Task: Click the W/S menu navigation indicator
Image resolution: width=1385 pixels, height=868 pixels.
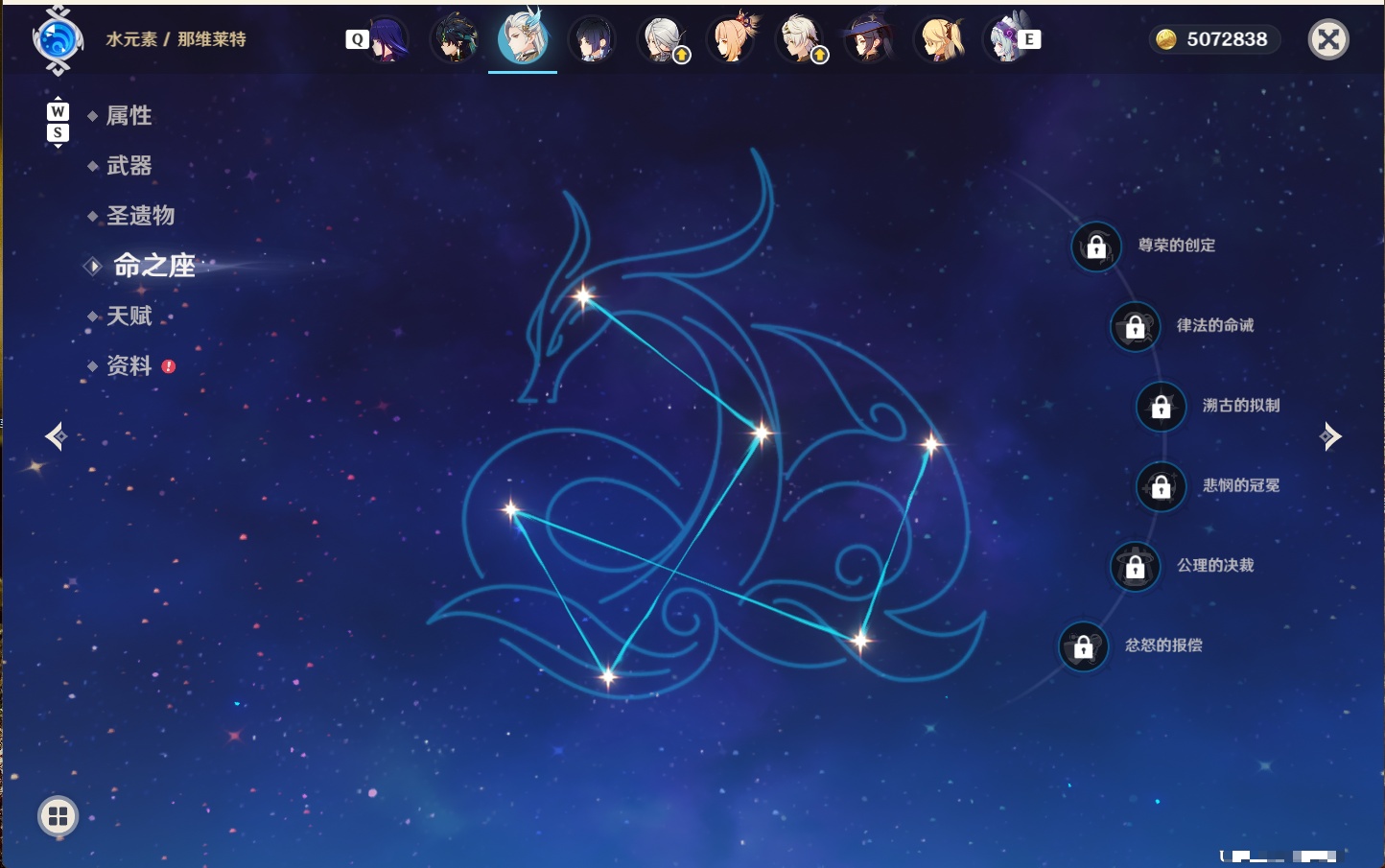Action: click(x=58, y=122)
